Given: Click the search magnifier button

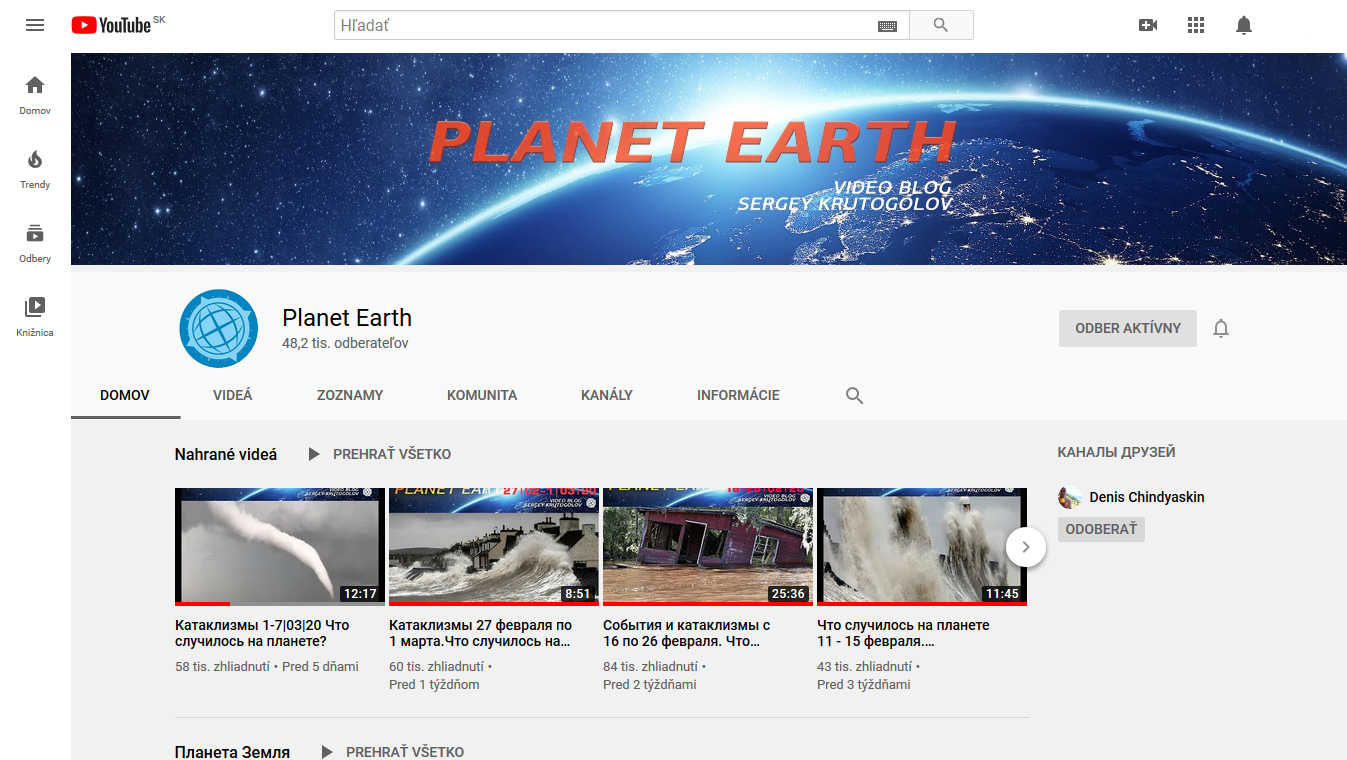Looking at the screenshot, I should coord(941,25).
